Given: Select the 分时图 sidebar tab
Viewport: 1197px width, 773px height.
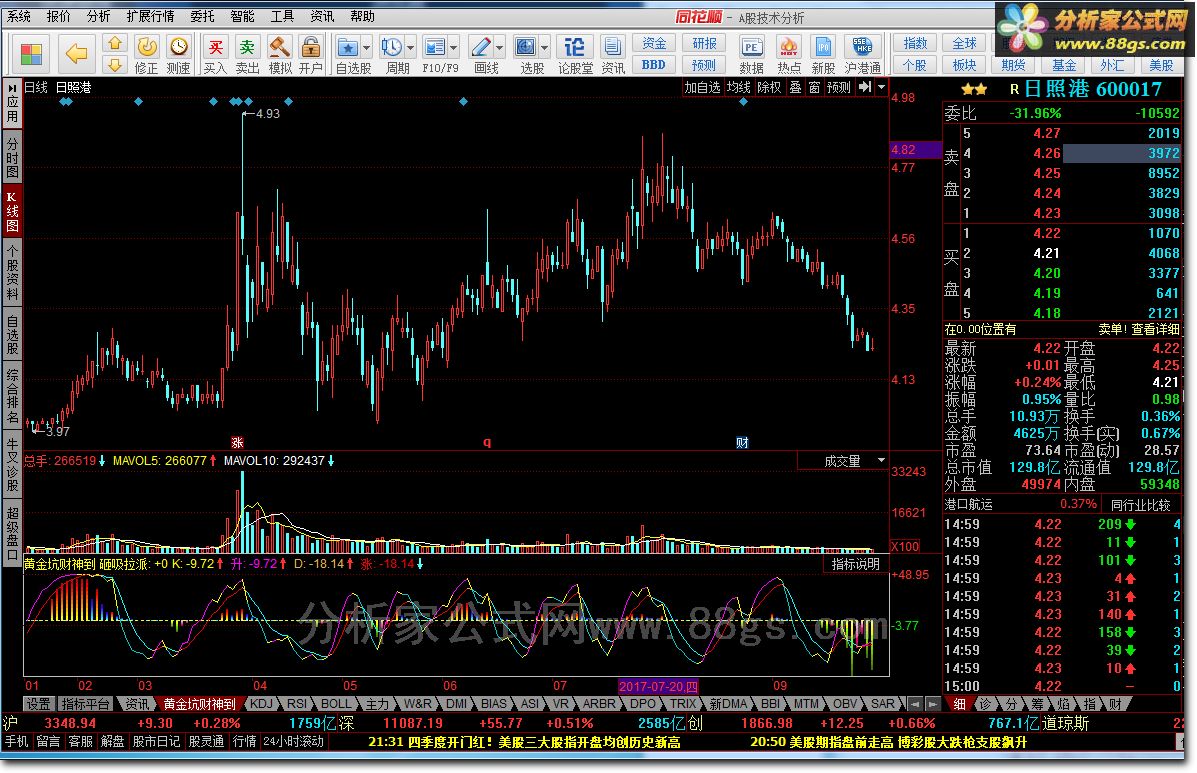Looking at the screenshot, I should point(12,156).
